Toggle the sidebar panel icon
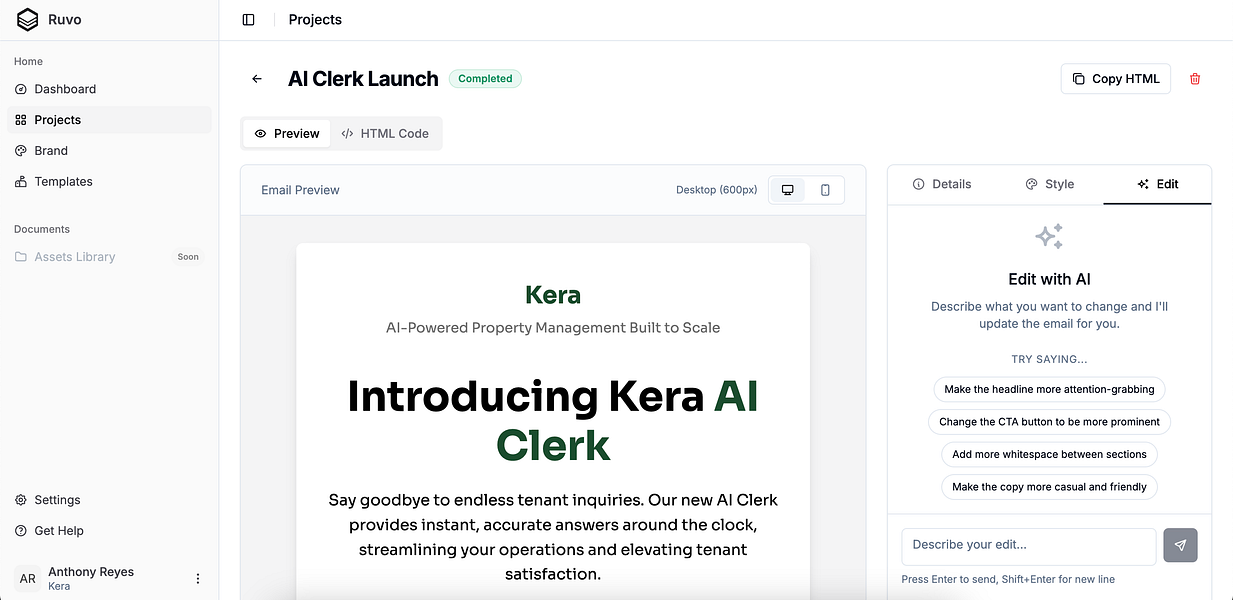 tap(249, 19)
